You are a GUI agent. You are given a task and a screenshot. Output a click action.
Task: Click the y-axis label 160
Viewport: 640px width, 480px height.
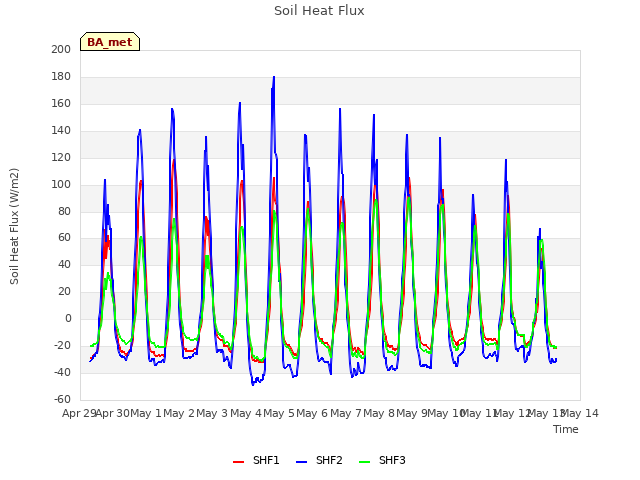[61, 103]
